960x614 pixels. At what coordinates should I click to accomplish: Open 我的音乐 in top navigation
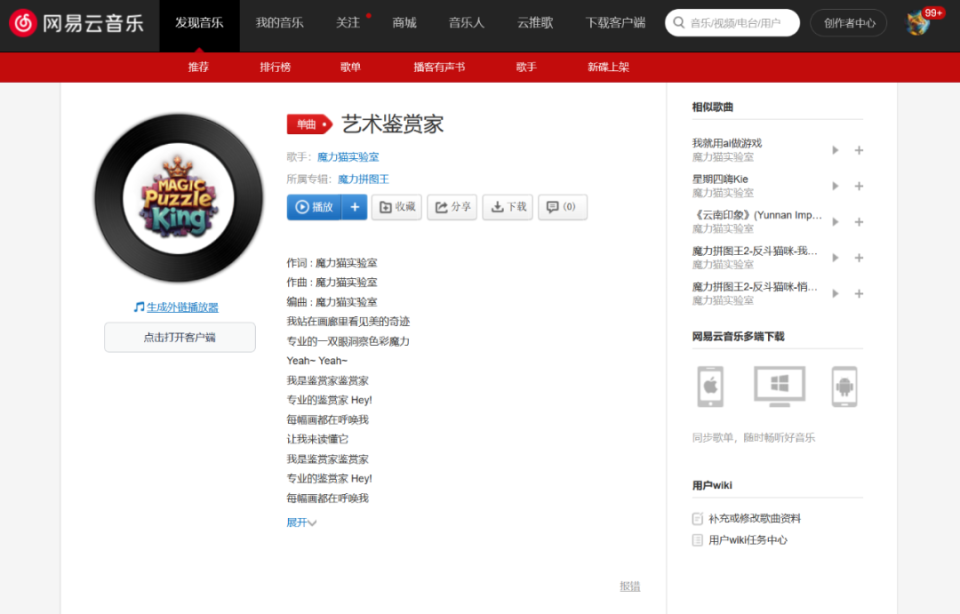[x=279, y=23]
